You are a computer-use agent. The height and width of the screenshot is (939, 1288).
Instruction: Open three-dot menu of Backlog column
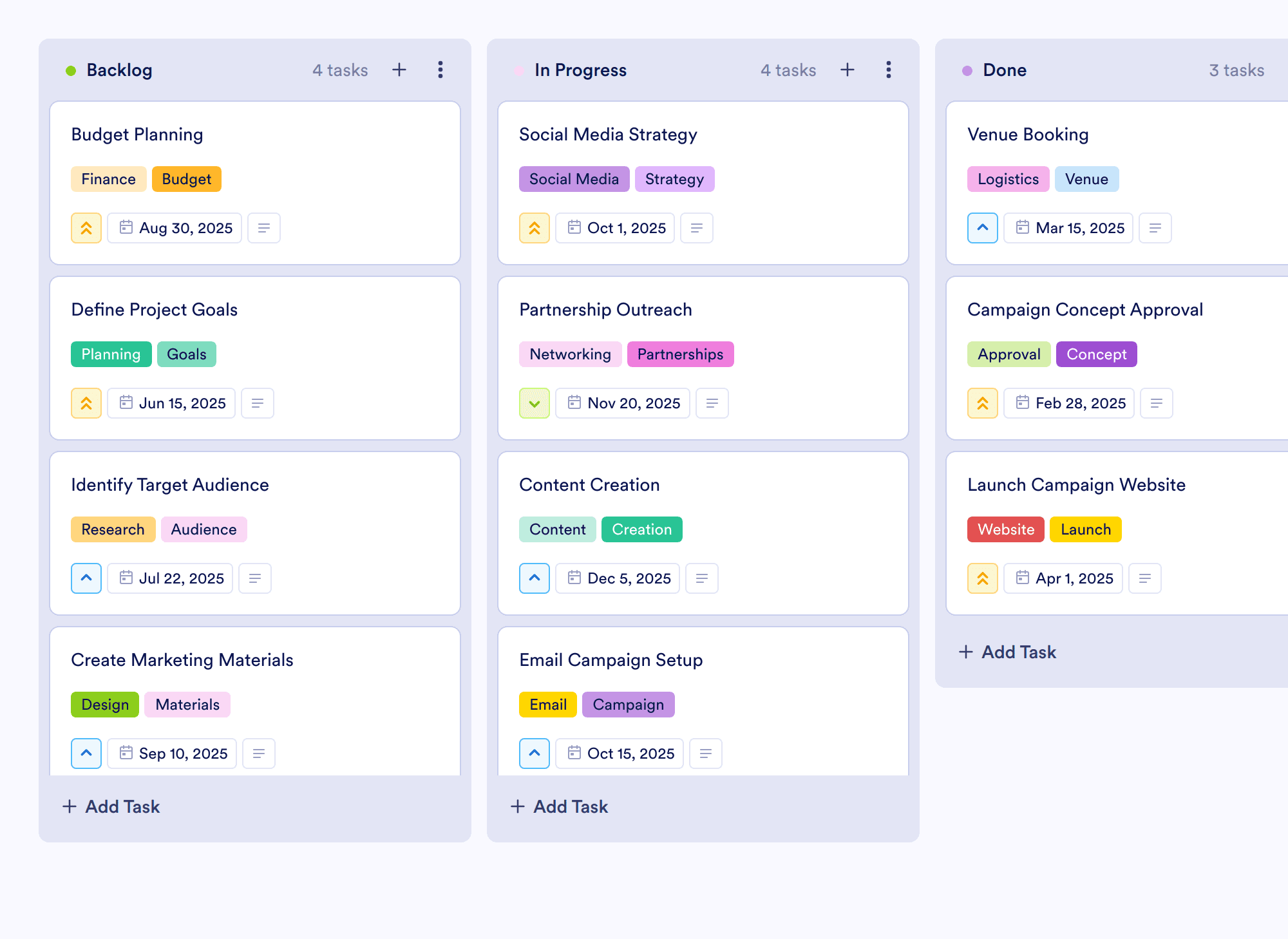coord(440,70)
